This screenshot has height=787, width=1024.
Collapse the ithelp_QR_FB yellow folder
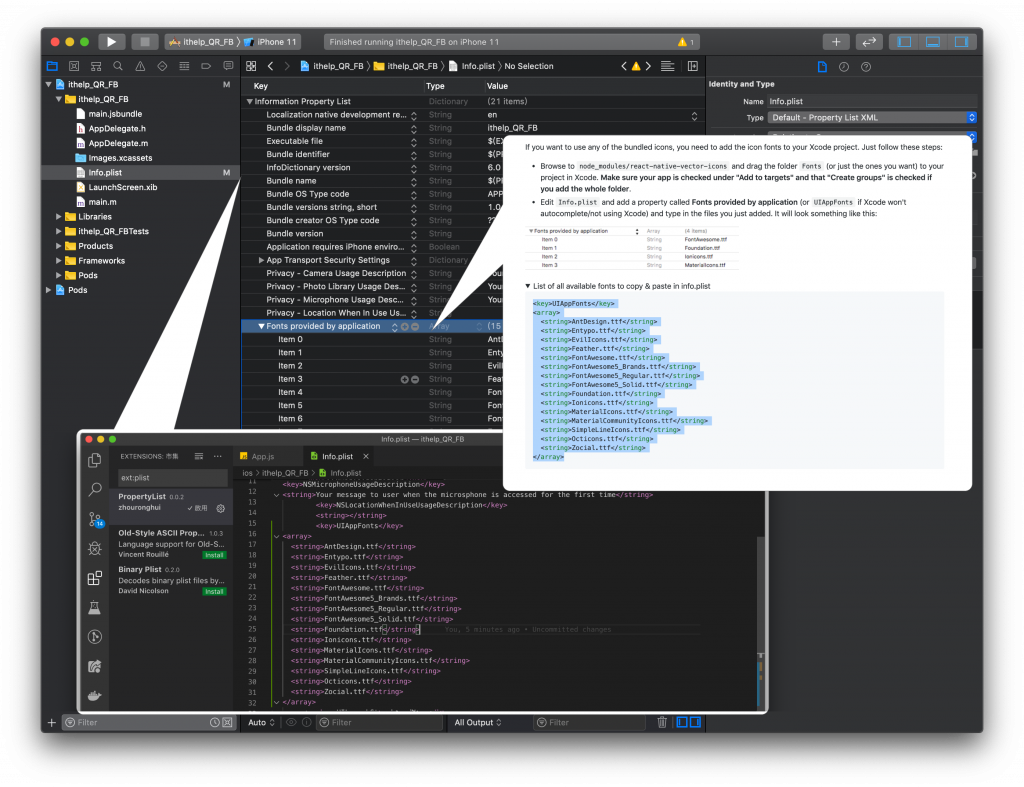tap(59, 99)
